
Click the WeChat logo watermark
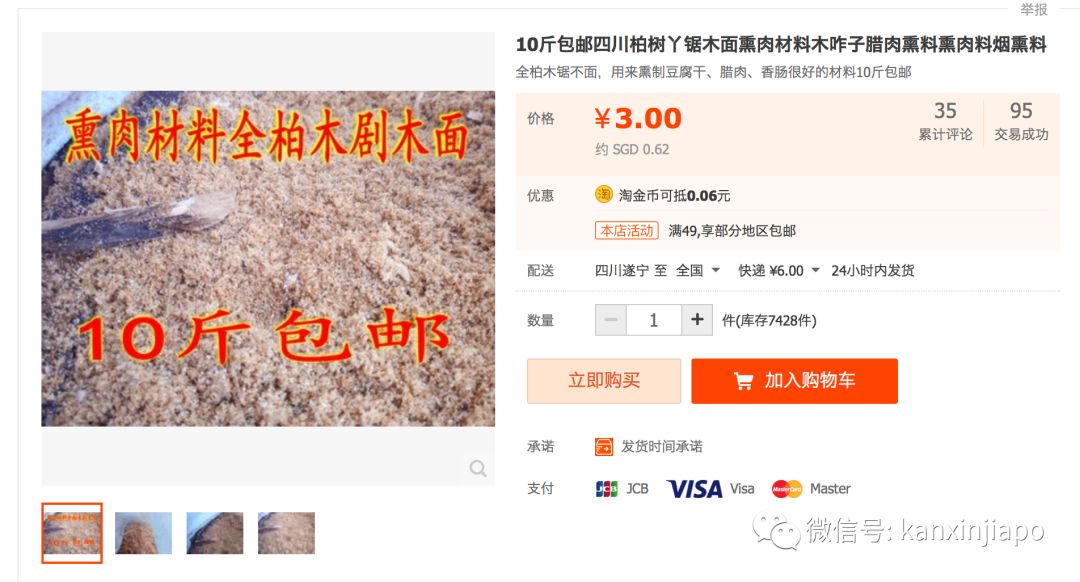[776, 531]
